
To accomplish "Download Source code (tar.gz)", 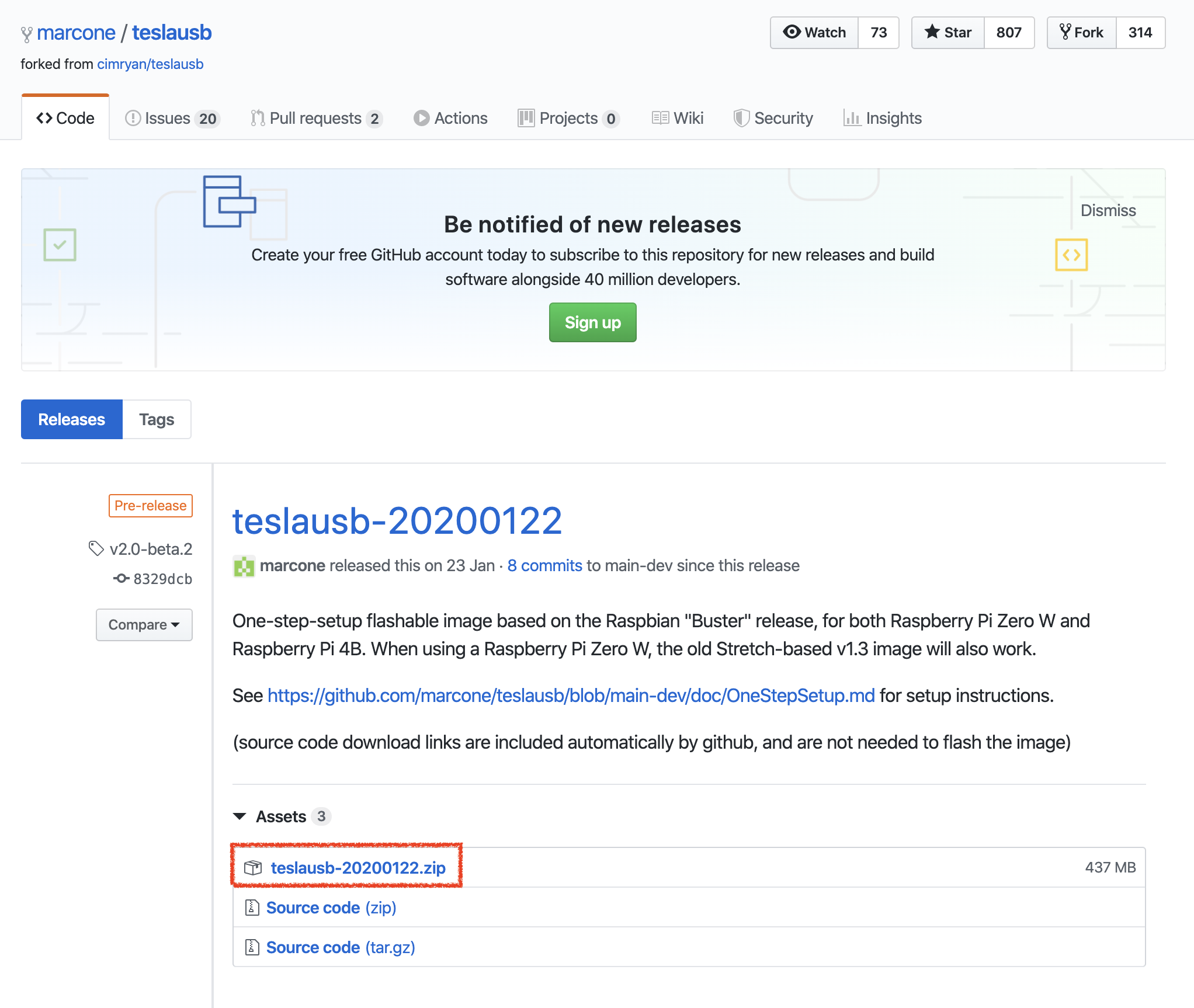I will 341,947.
